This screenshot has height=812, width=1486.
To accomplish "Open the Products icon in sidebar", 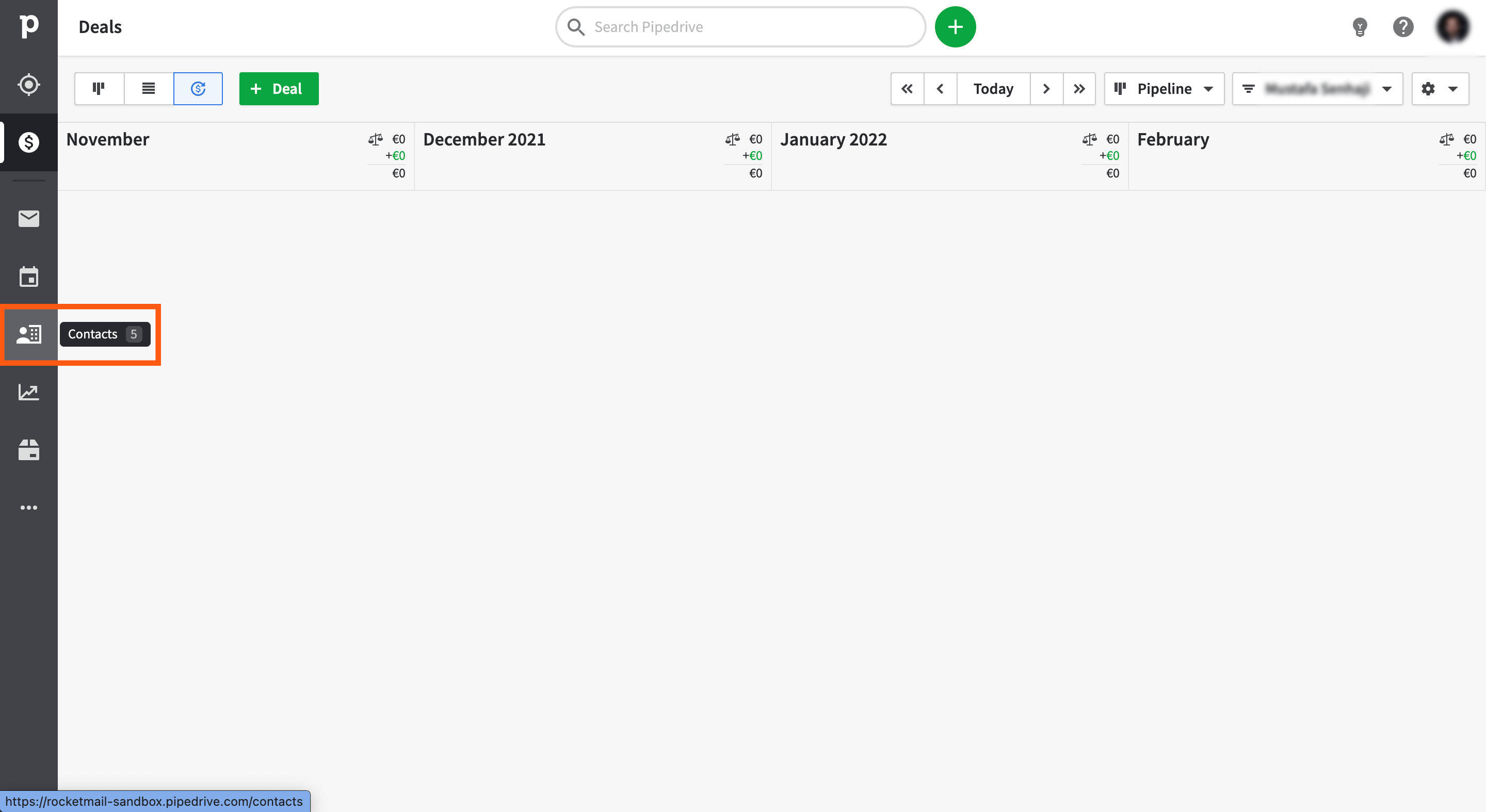I will [x=29, y=450].
